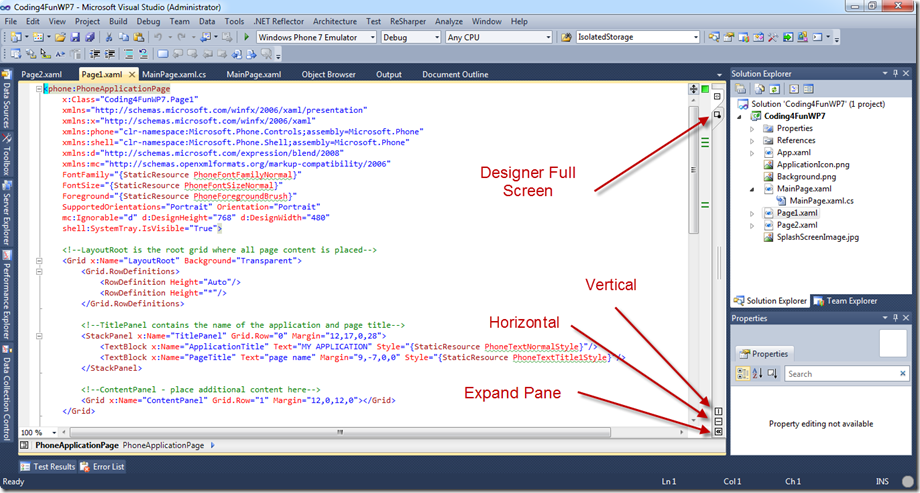Open the Test Results panel
The width and height of the screenshot is (920, 493).
48,467
